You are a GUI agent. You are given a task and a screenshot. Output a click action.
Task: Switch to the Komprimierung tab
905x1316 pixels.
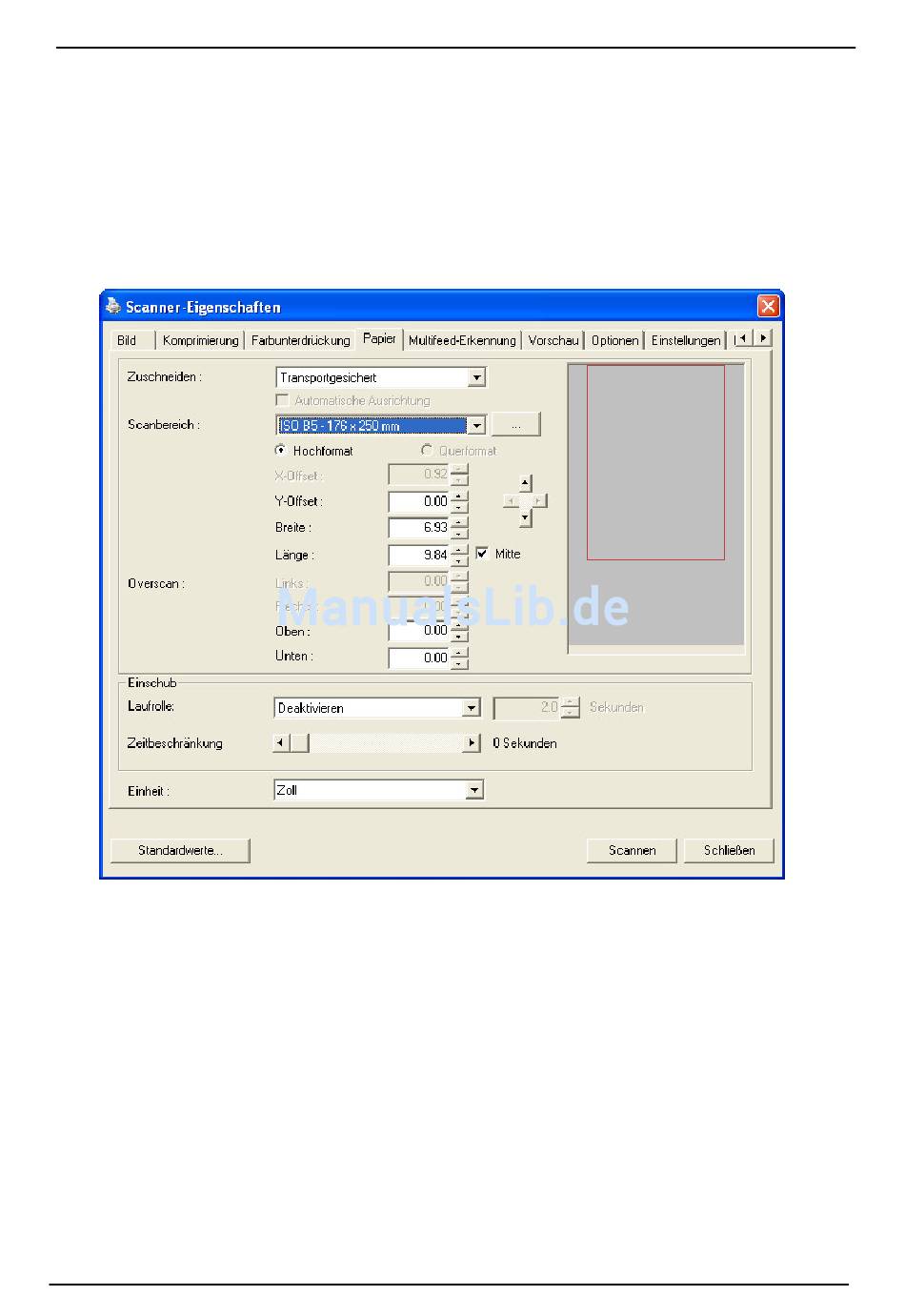200,340
